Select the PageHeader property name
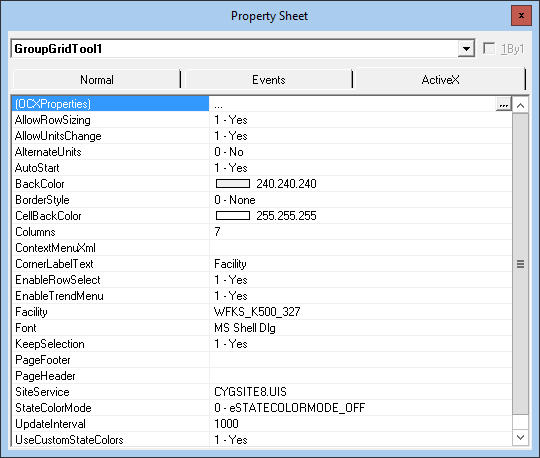 (x=45, y=376)
